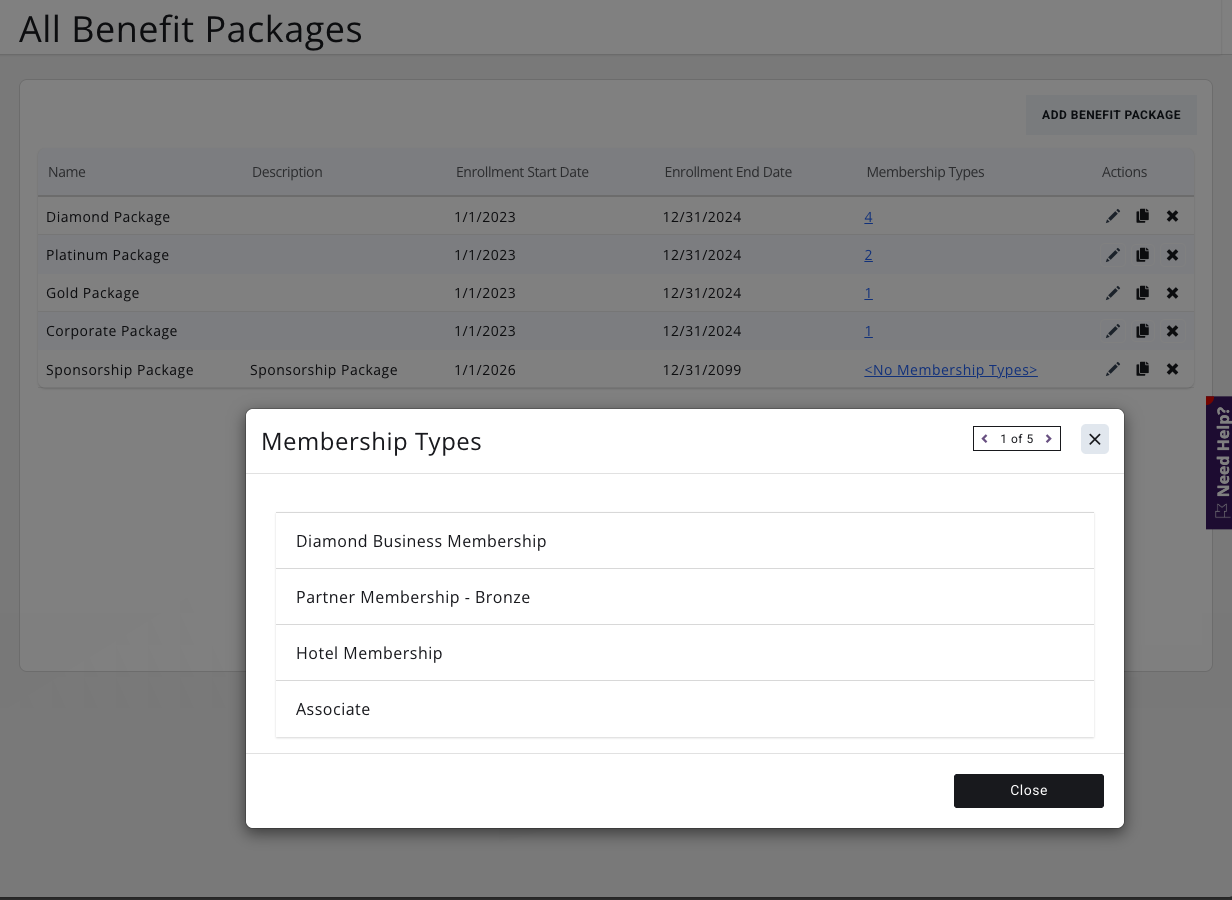Click the All Benefit Packages page title
The image size is (1232, 900).
[x=191, y=29]
